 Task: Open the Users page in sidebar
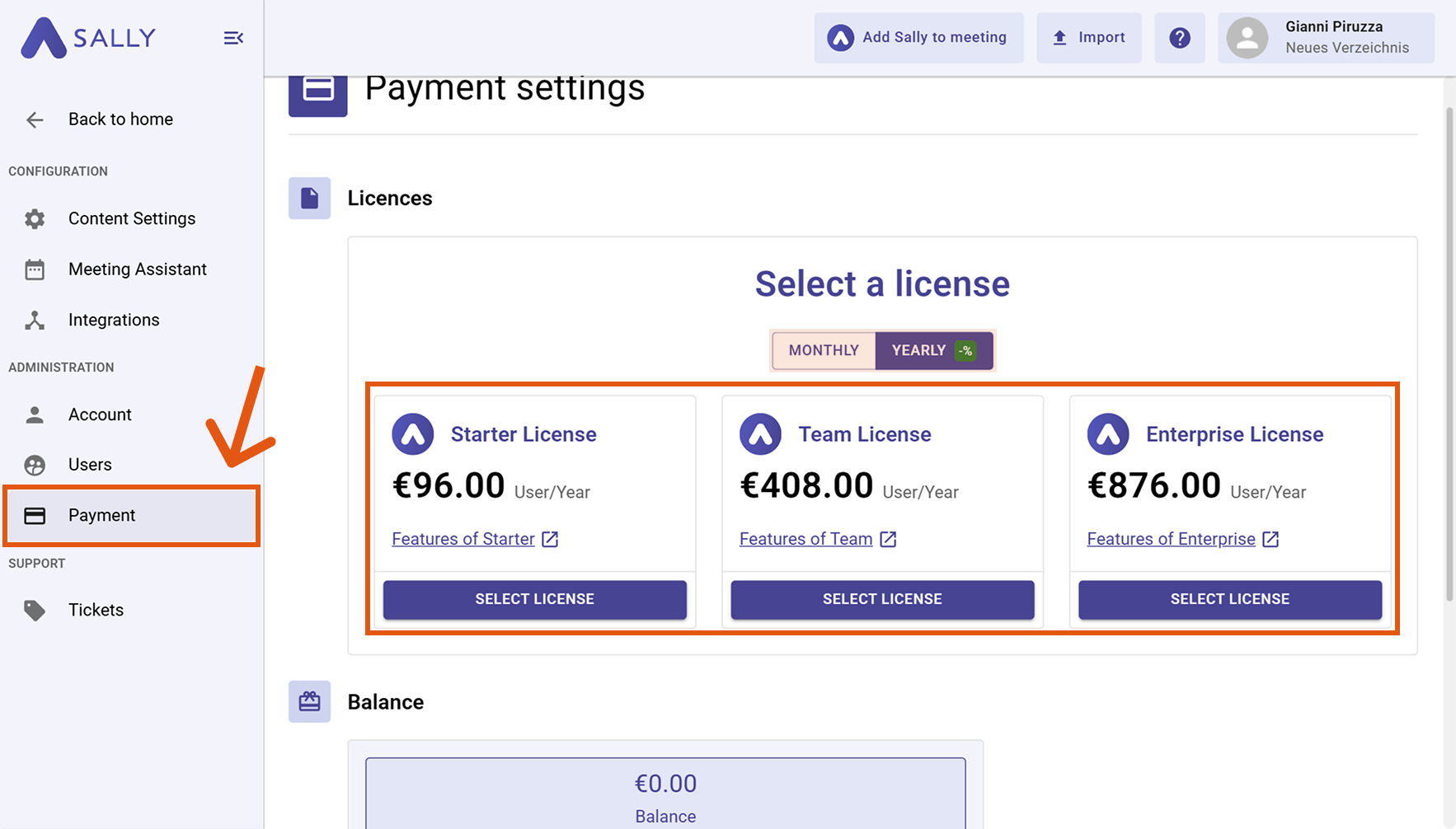click(x=90, y=465)
